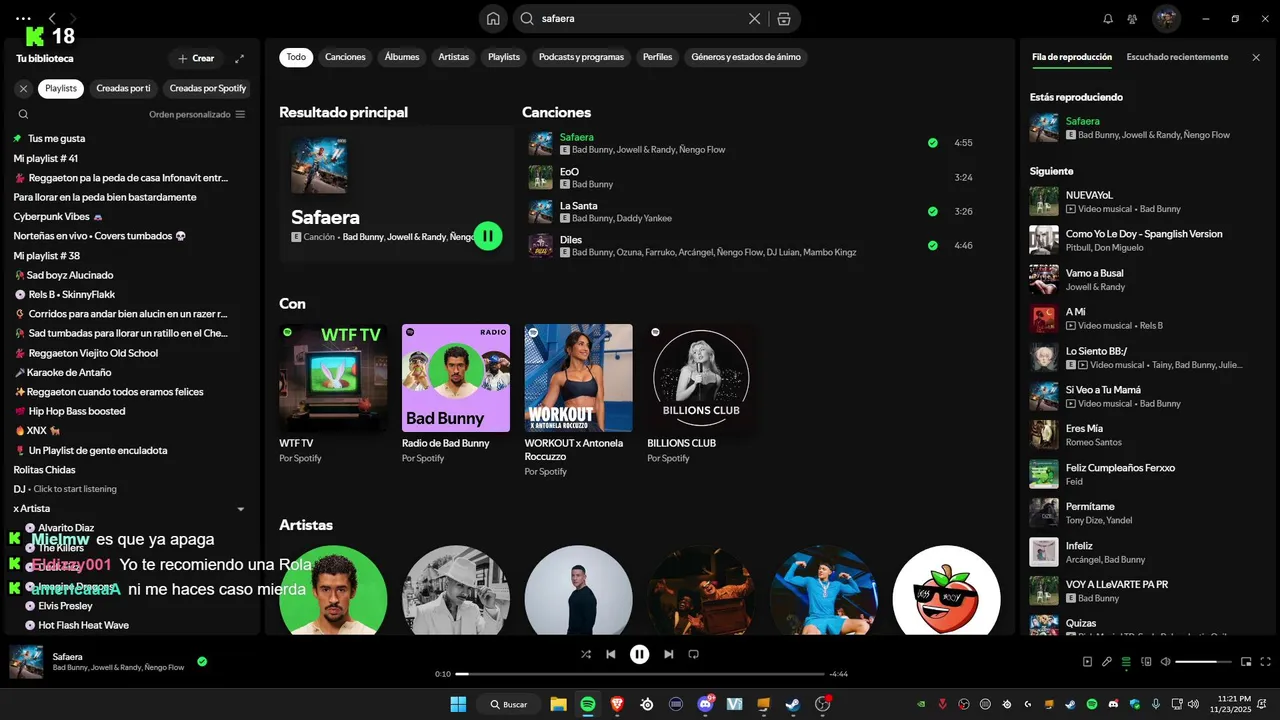Skip to the next track
The width and height of the screenshot is (1280, 720).
point(669,654)
